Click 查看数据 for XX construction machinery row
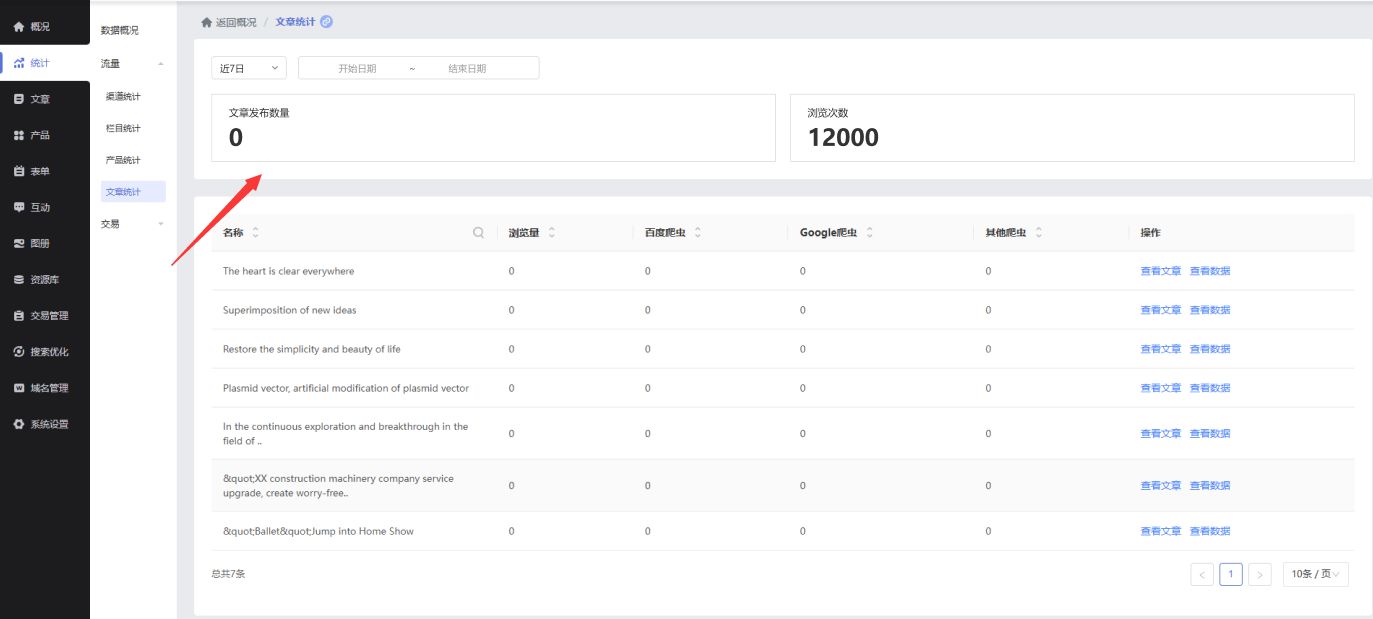Viewport: 1373px width, 619px height. (x=1210, y=486)
